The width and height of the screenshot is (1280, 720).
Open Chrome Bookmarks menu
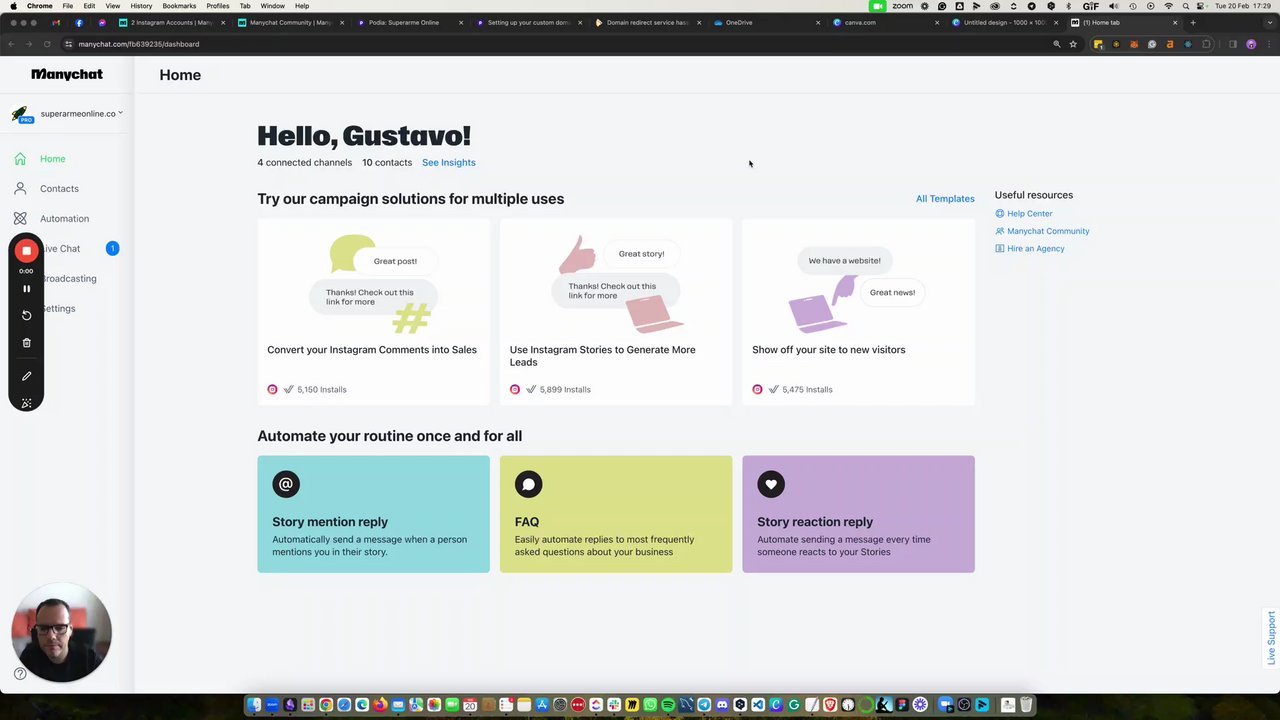[x=179, y=6]
